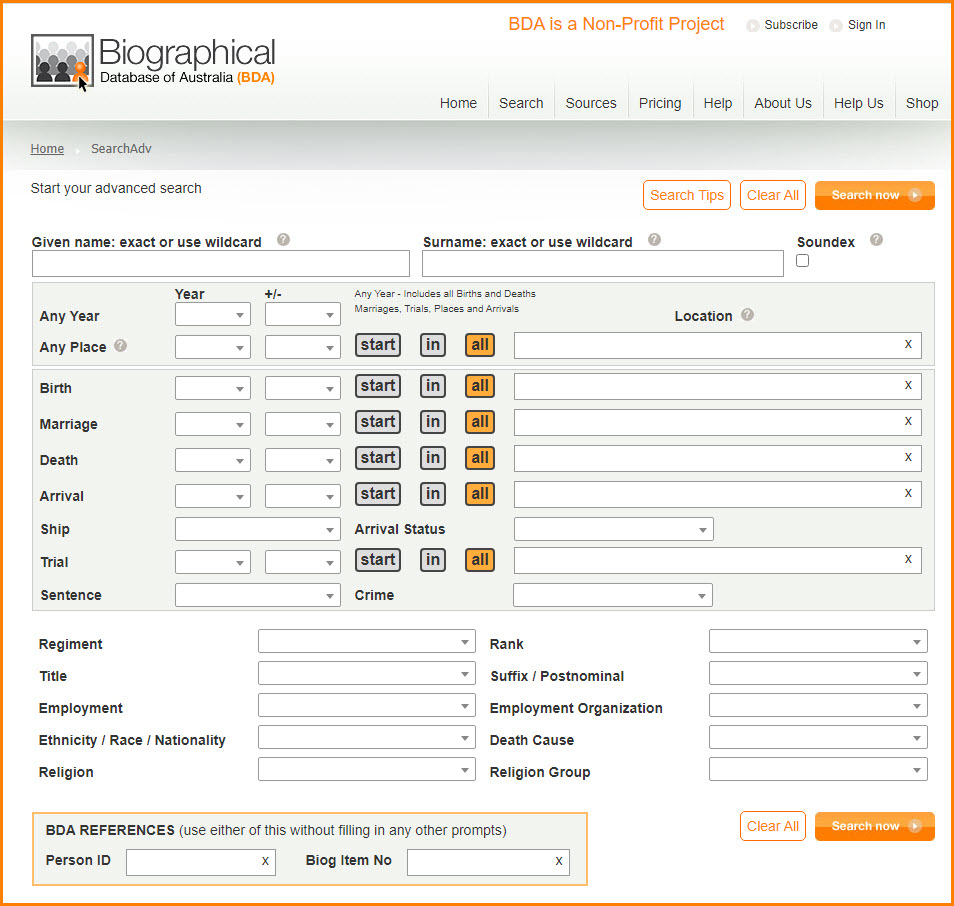Select 'all' match for Death

tap(479, 458)
